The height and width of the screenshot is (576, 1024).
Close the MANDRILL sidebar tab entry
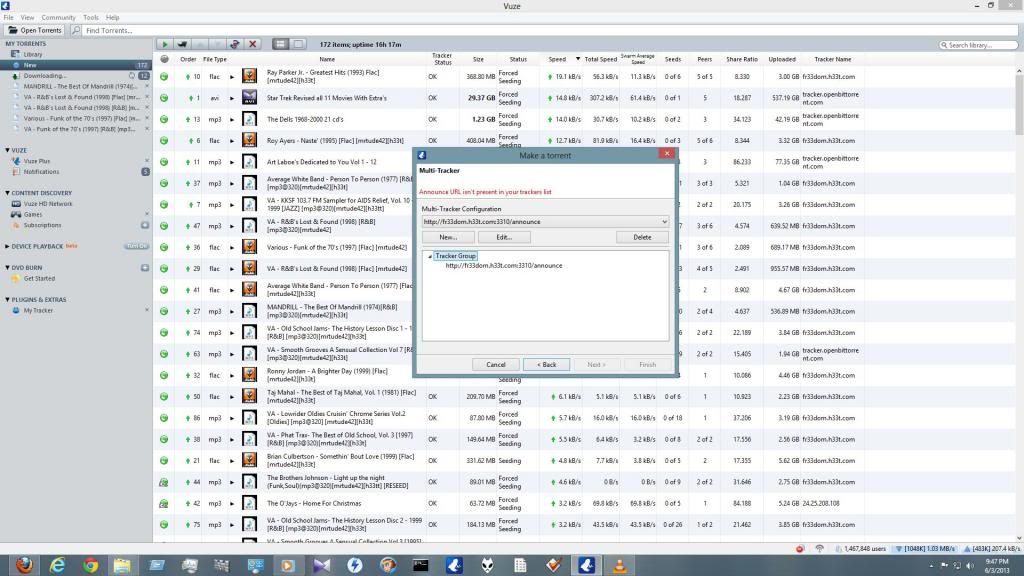tap(147, 86)
